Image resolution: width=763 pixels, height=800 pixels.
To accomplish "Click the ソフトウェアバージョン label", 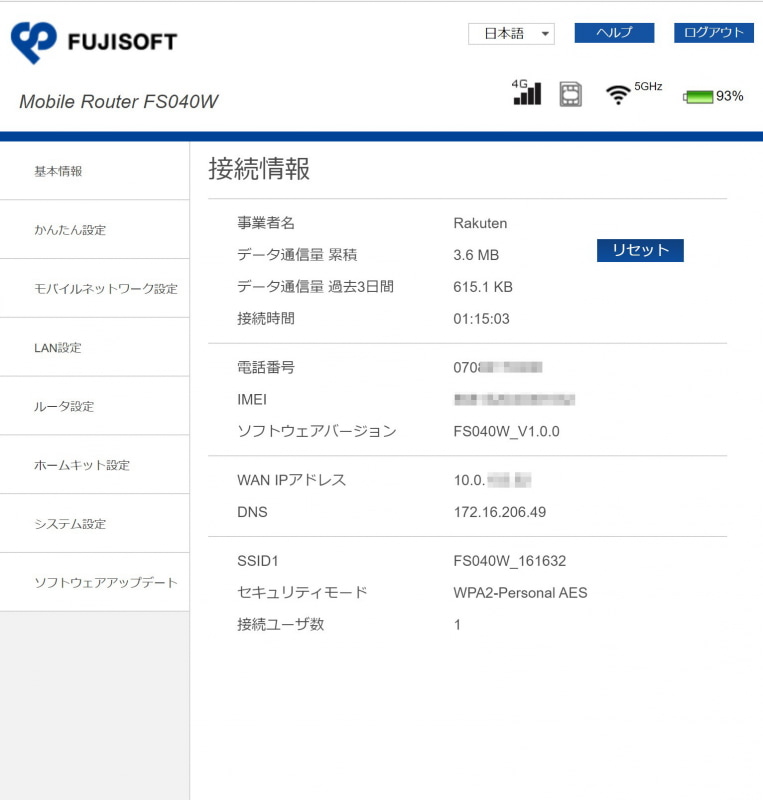I will click(317, 432).
